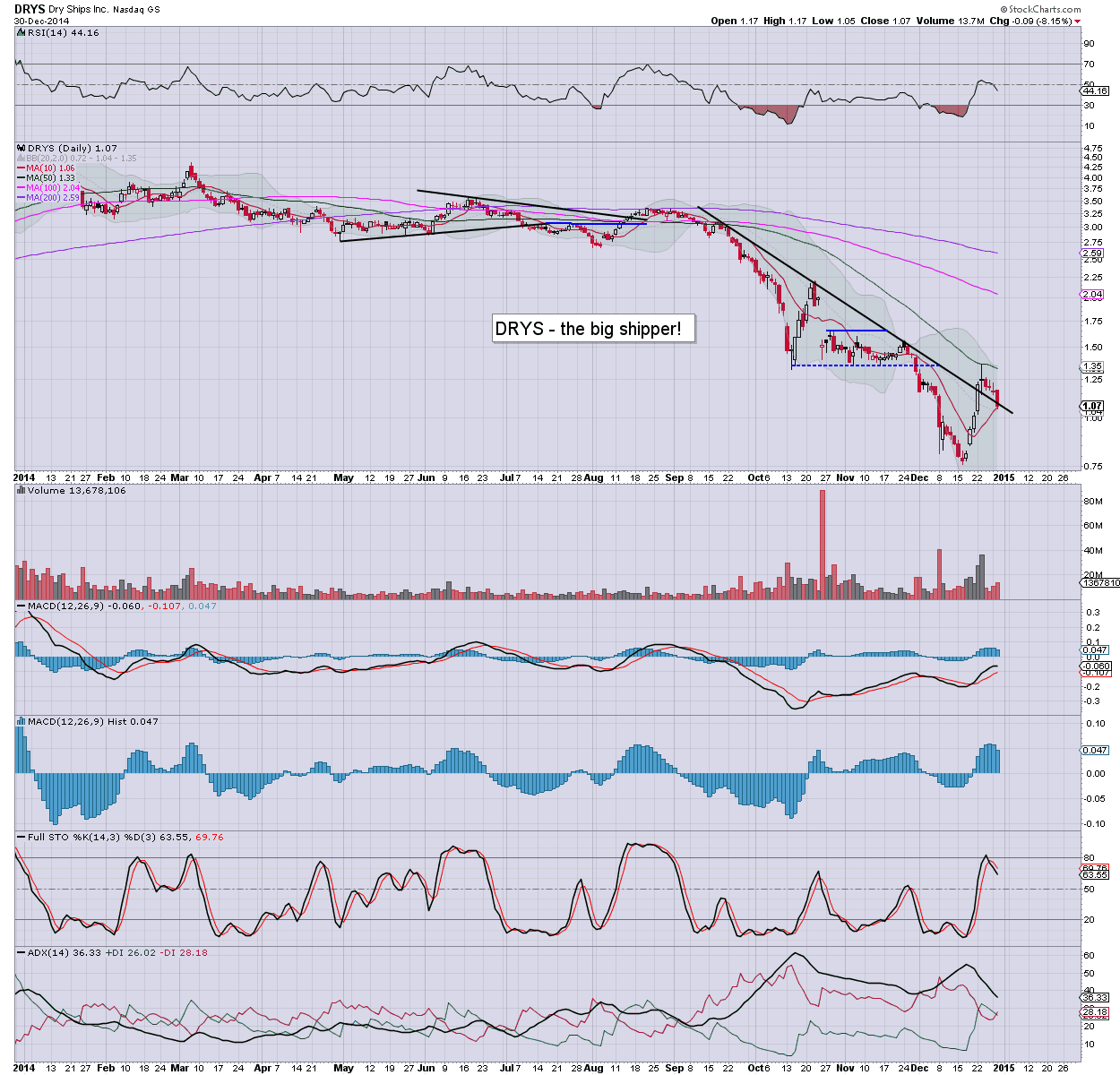
Task: Click the 'ADX(14) 36.33' panel label
Action: (x=65, y=952)
